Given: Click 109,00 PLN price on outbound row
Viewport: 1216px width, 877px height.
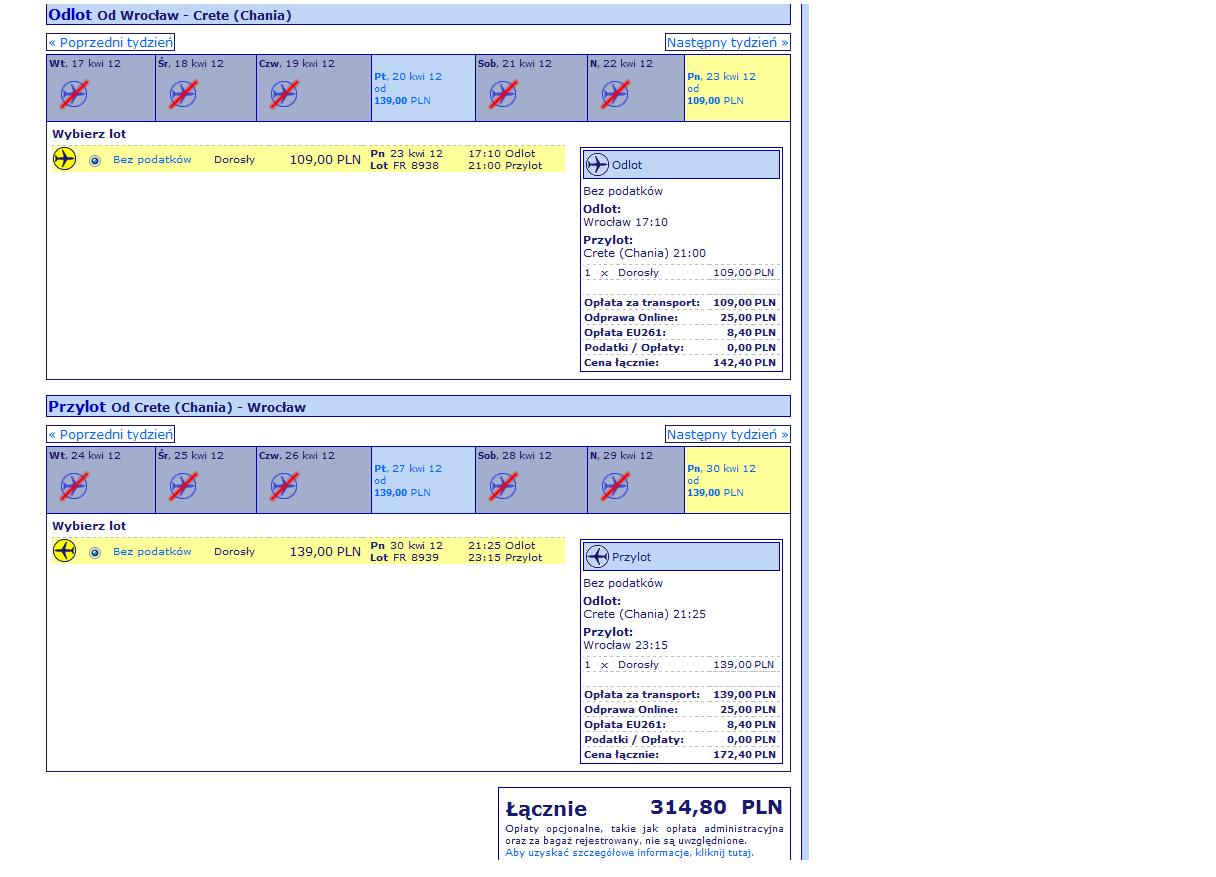Looking at the screenshot, I should (x=325, y=160).
